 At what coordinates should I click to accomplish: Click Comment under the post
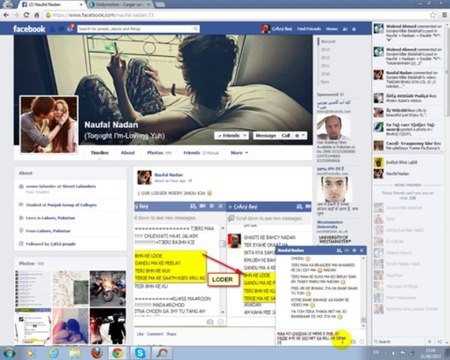(155, 334)
